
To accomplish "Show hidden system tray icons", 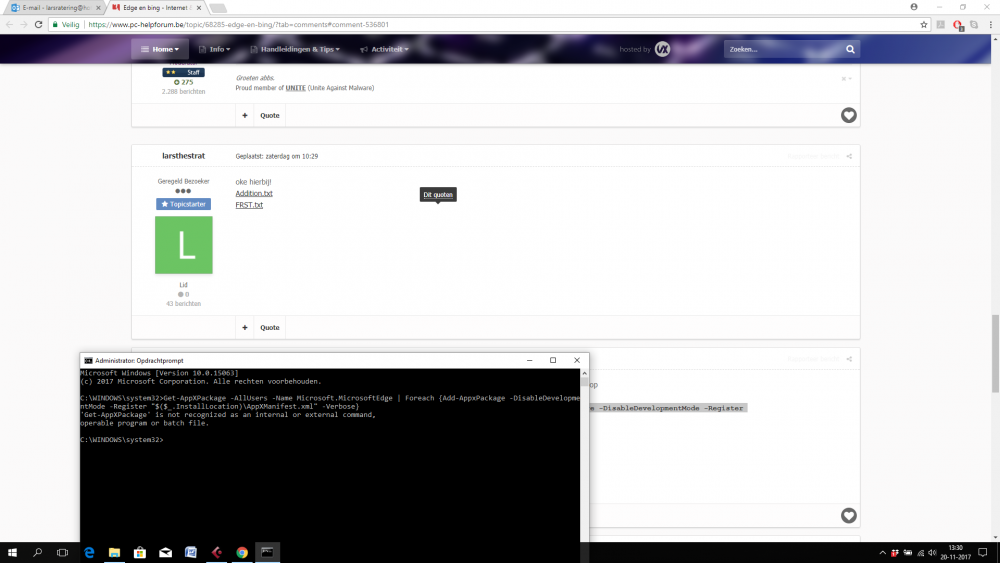I will 883,553.
